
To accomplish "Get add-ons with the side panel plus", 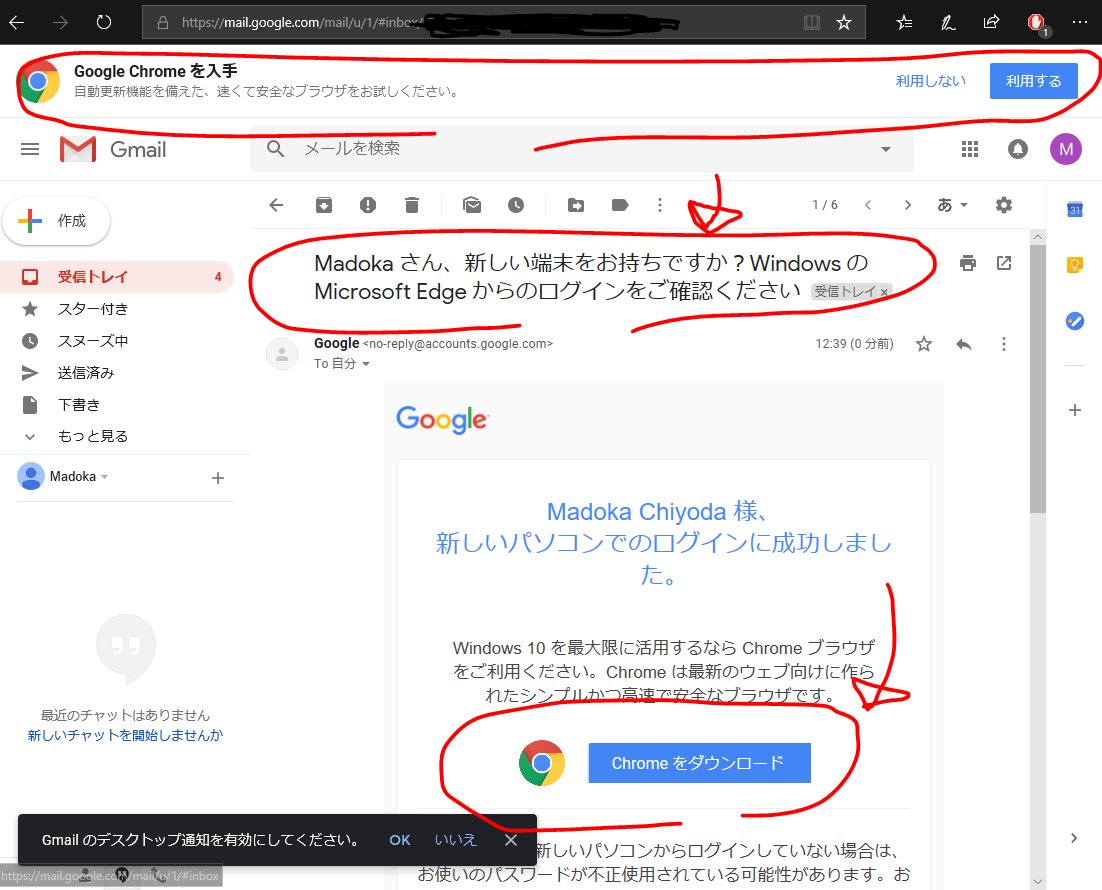I will pos(1075,410).
